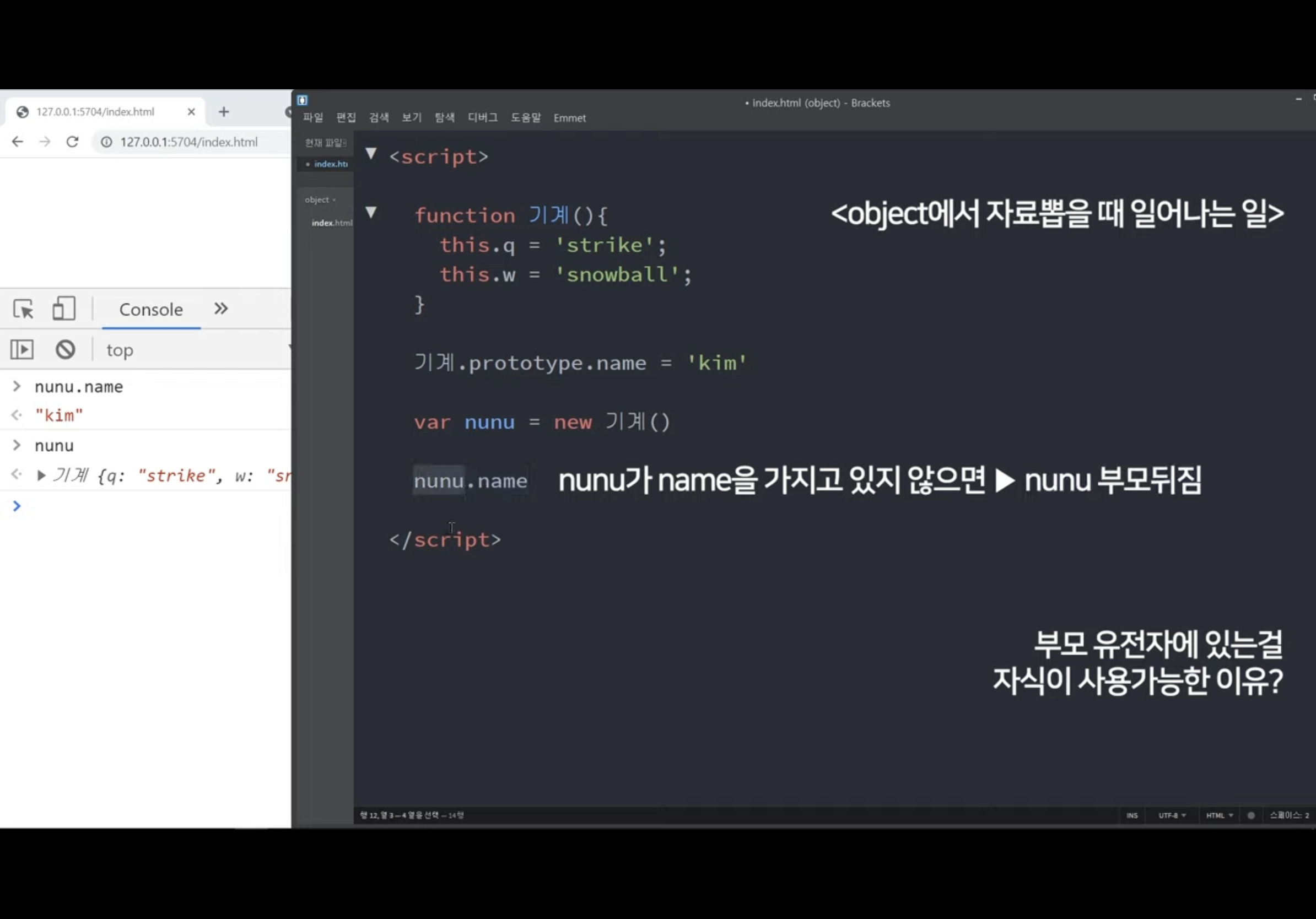Open the Emmet menu

(569, 118)
